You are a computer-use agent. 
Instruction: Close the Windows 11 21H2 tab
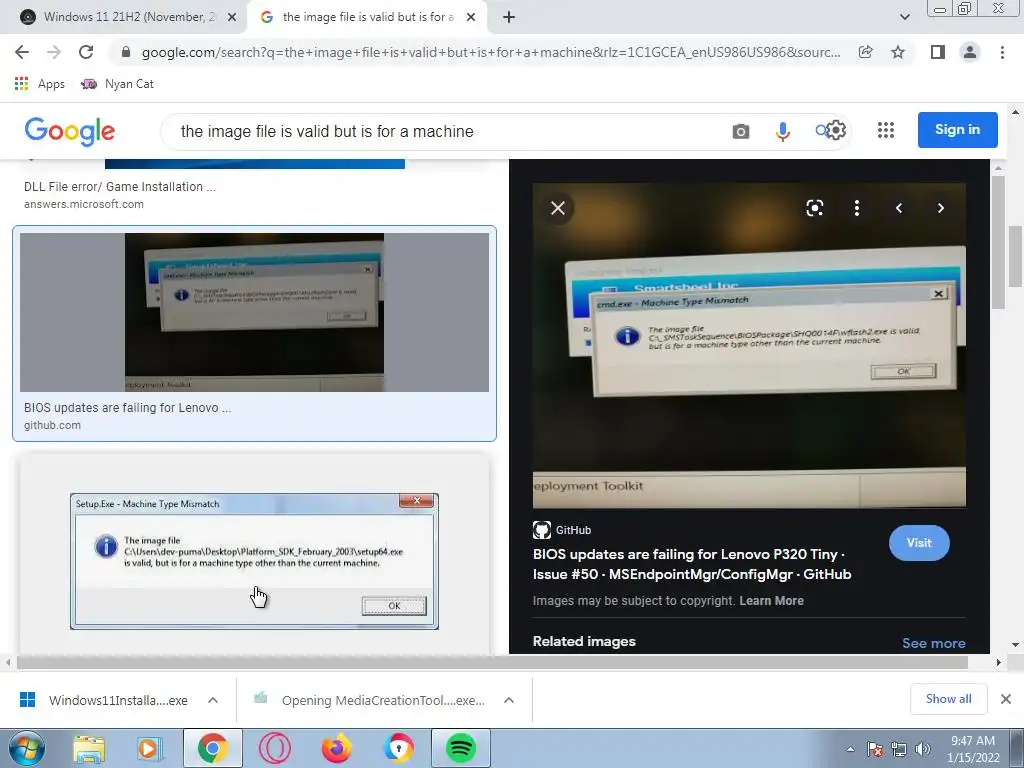(232, 18)
